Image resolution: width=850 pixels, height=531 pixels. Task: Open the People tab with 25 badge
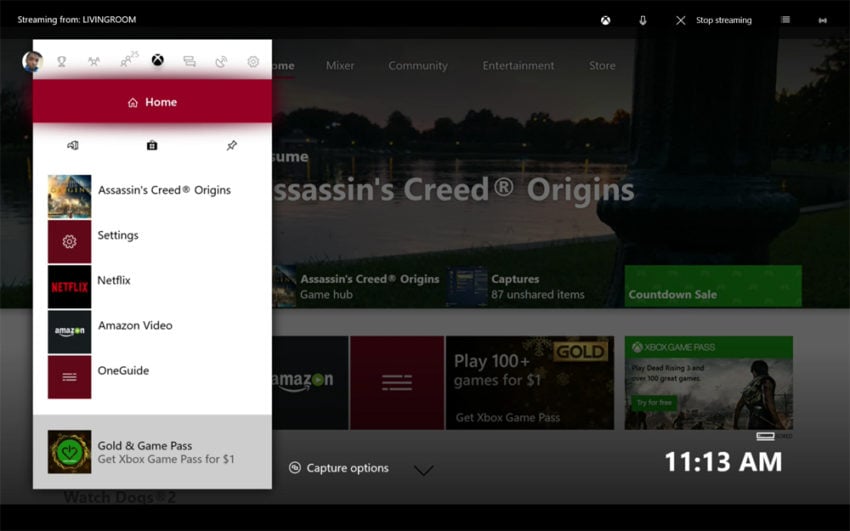click(x=128, y=61)
